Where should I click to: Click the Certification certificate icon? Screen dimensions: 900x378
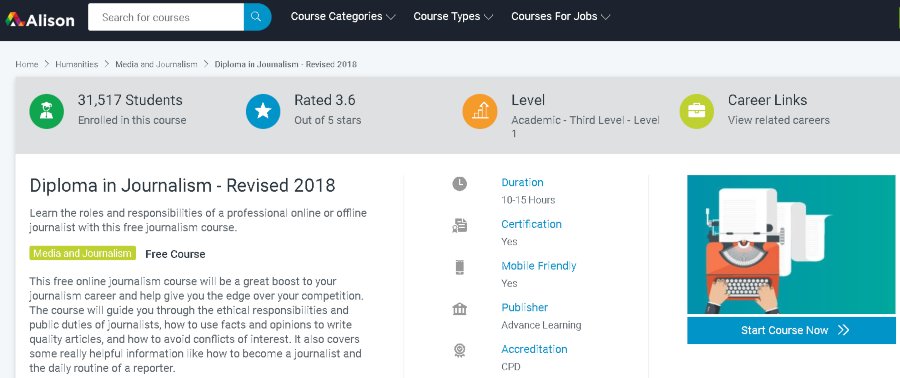pyautogui.click(x=460, y=225)
